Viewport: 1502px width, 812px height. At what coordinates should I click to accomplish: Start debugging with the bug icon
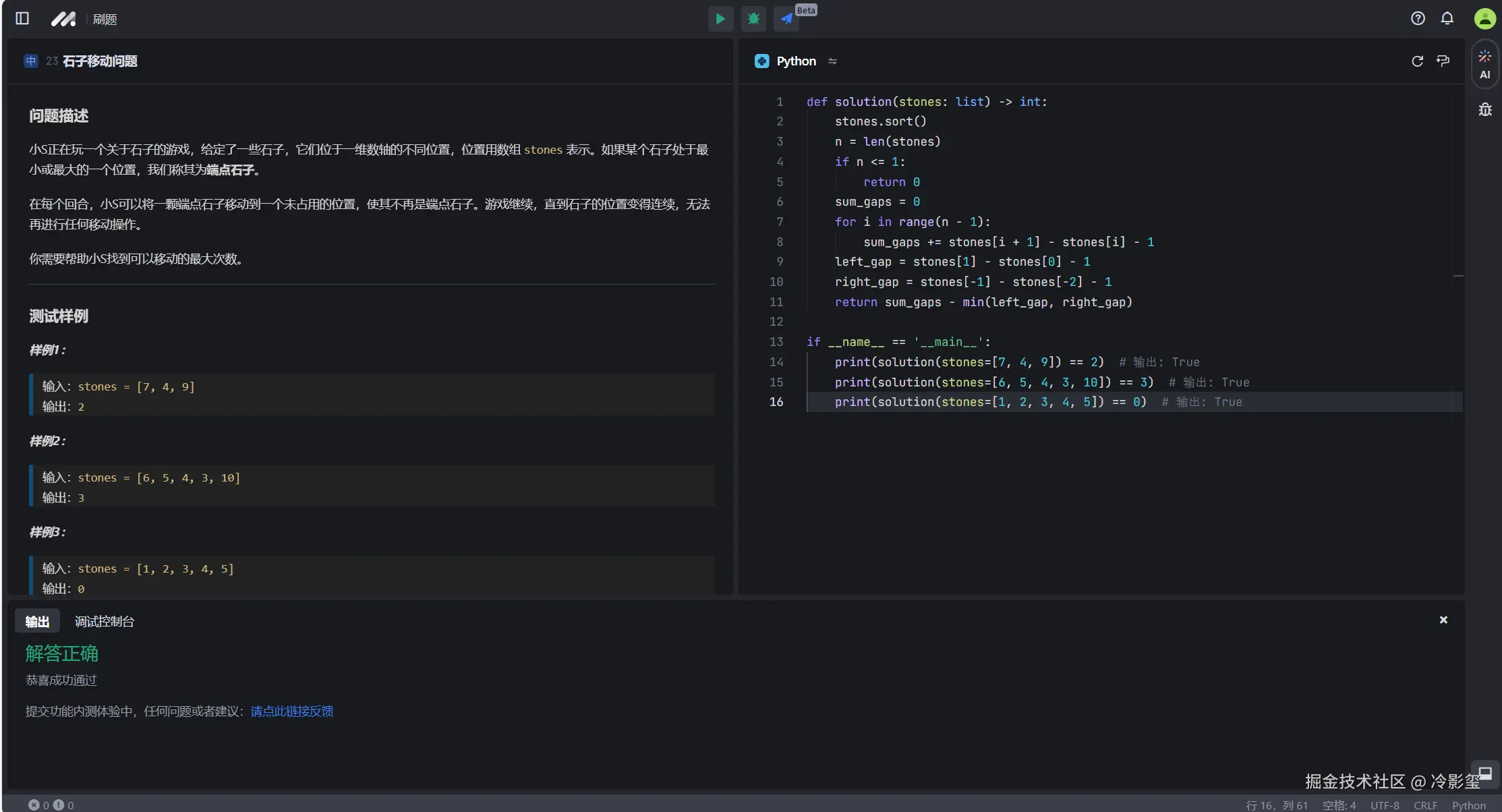point(753,19)
